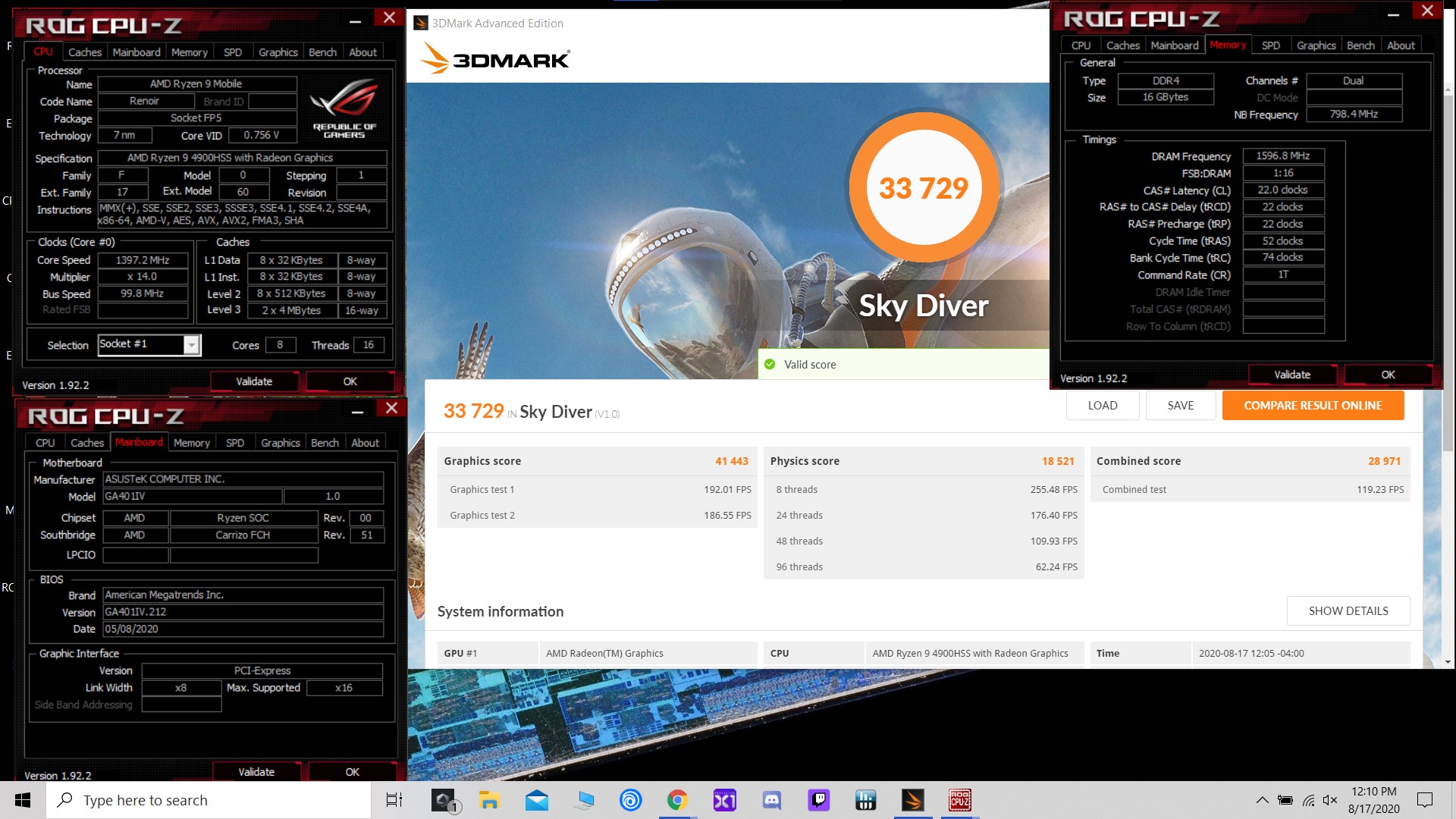
Task: Open Graphics tab in the right CPU-Z window
Action: click(1316, 45)
